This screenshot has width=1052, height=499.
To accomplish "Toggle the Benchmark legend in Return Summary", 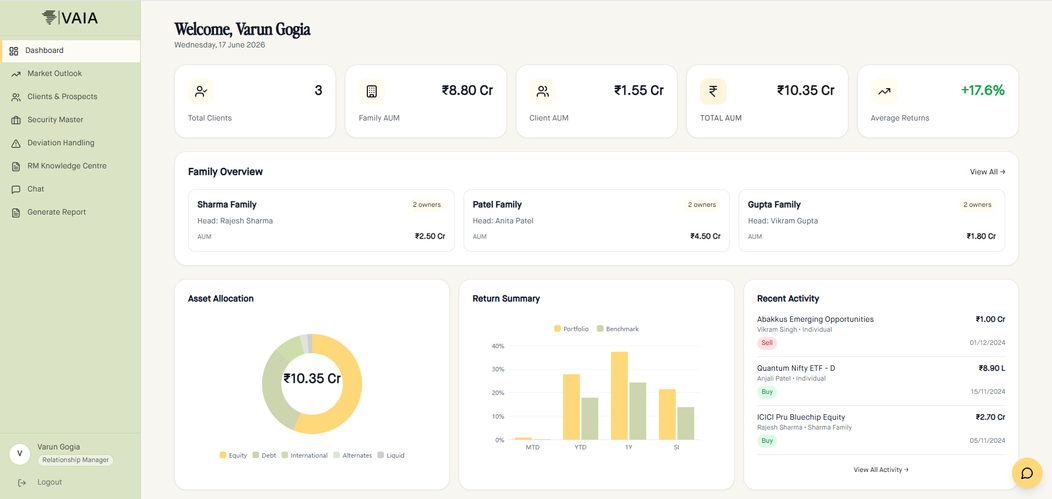I will click(x=600, y=329).
